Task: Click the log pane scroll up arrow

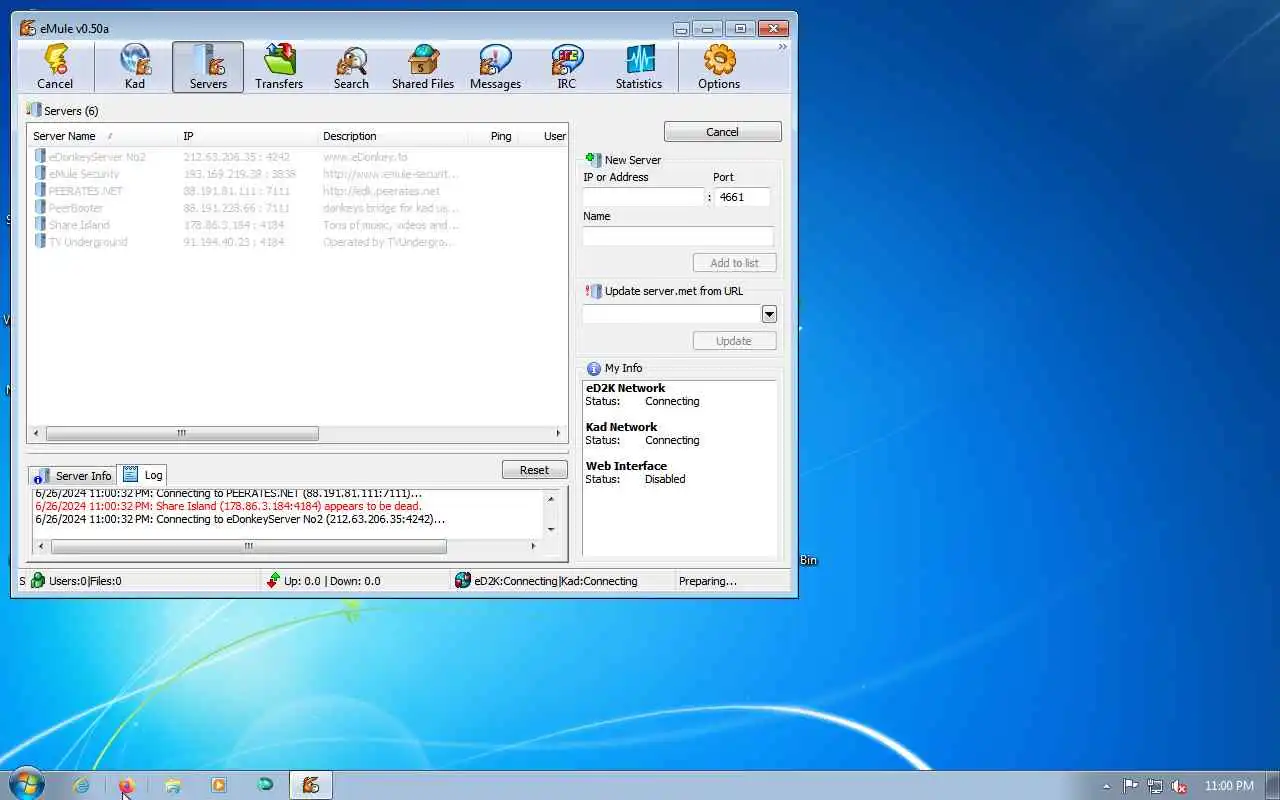Action: click(551, 498)
